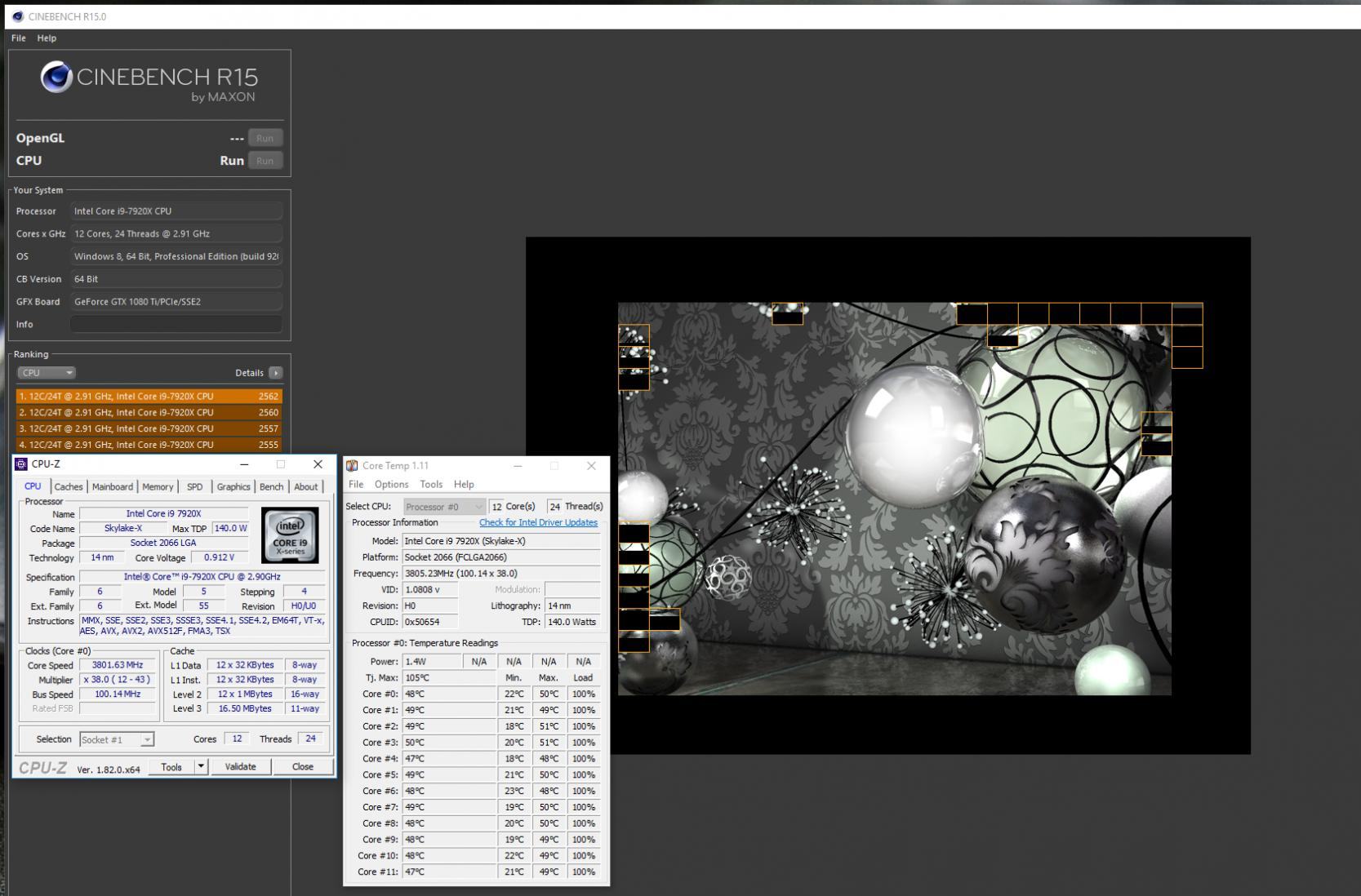
Task: Switch to CPU-Z Bench tab
Action: point(271,487)
